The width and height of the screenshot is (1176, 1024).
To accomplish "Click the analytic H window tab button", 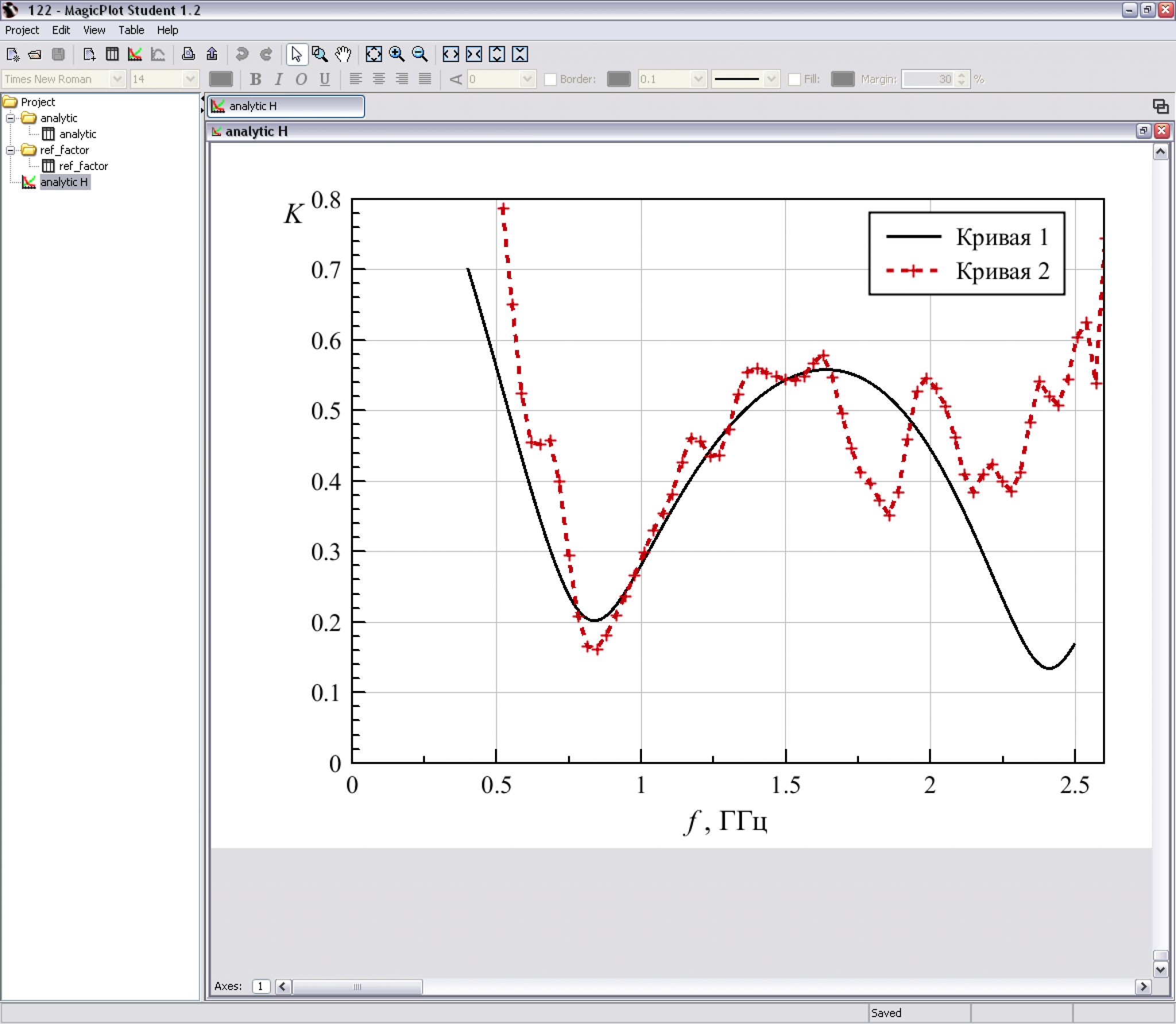I will [285, 106].
